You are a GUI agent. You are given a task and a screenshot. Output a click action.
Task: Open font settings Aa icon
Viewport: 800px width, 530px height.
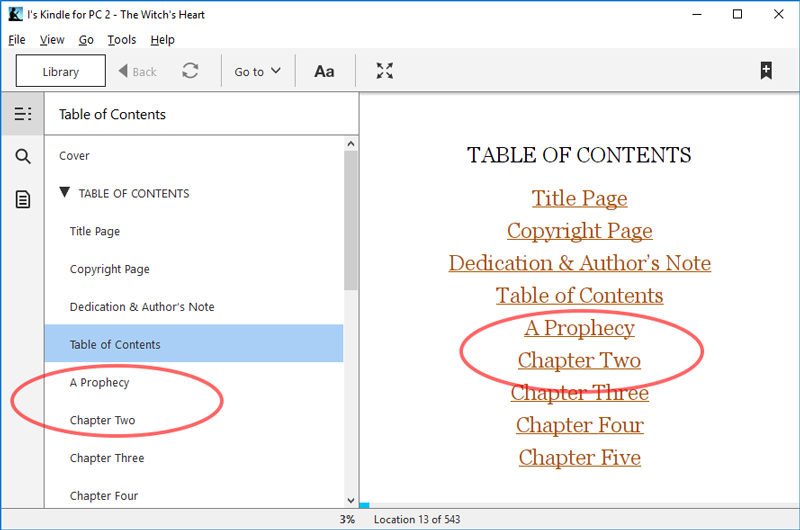(324, 71)
